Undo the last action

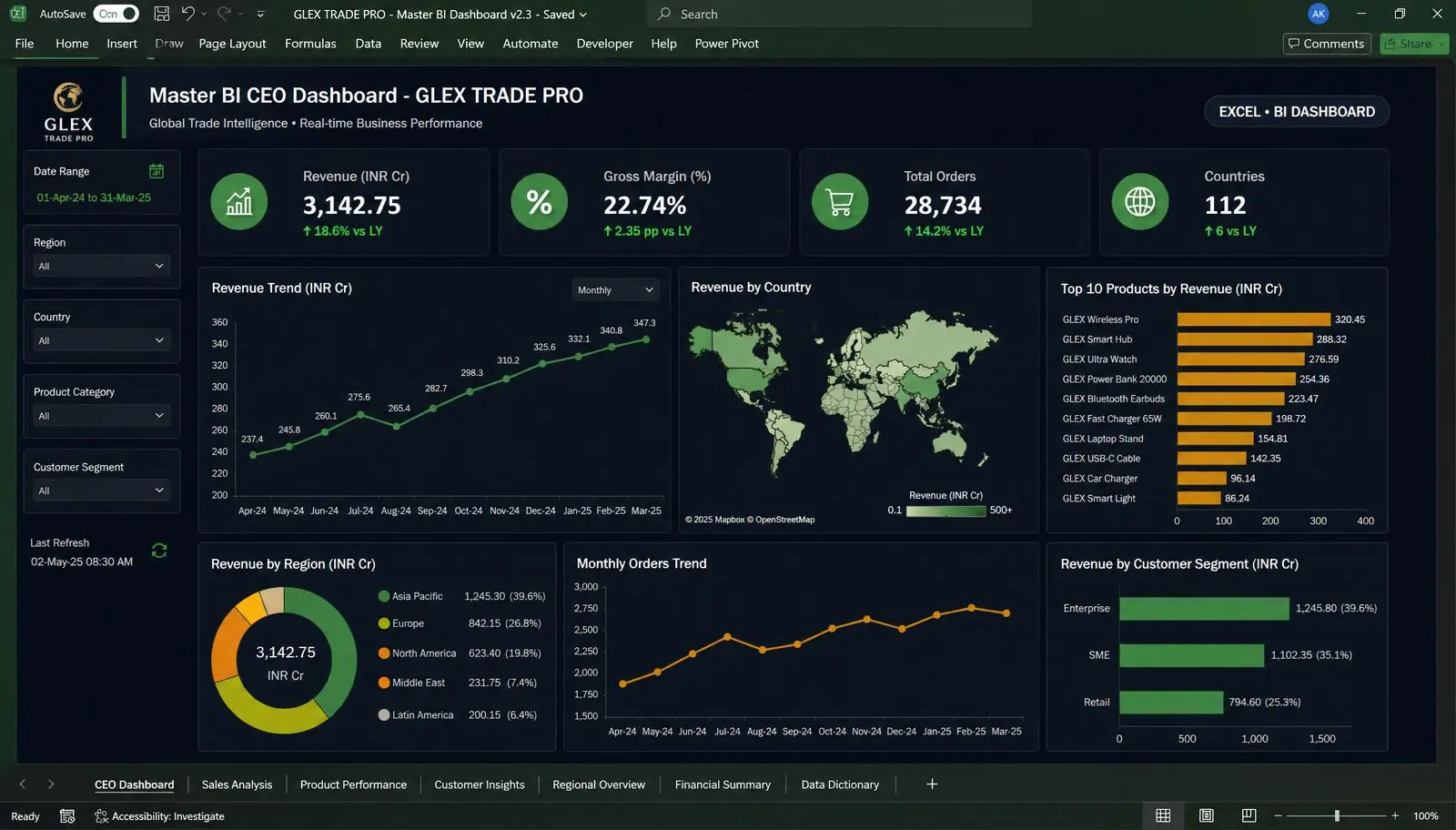click(187, 14)
